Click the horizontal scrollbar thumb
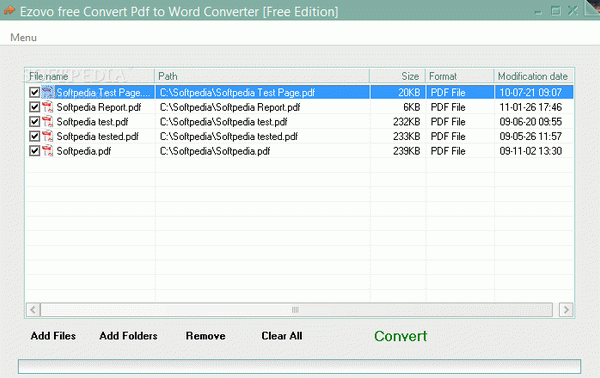This screenshot has width=600, height=378. 296,310
